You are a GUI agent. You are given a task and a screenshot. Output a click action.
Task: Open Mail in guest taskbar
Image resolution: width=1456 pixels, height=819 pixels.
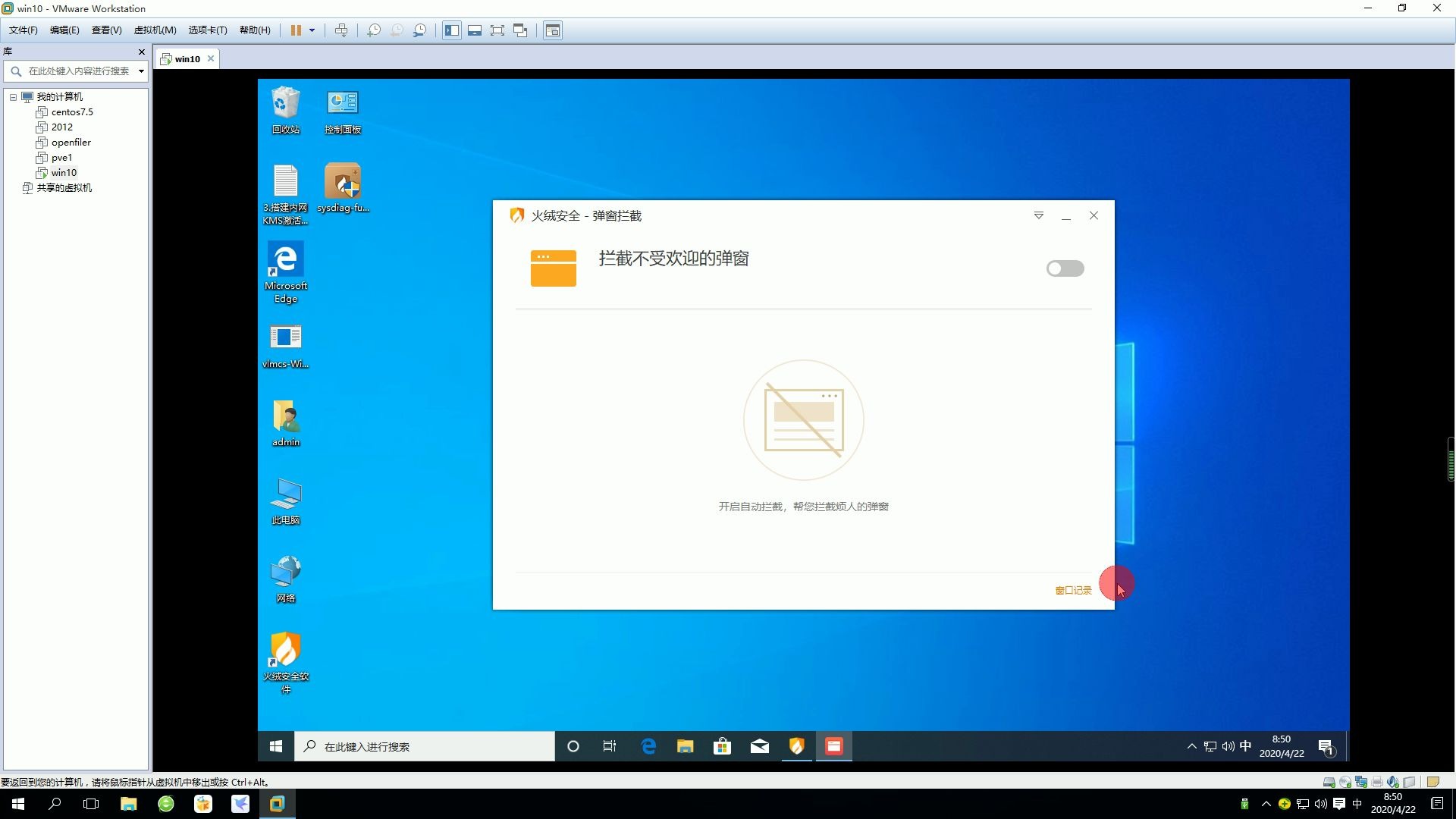point(760,746)
